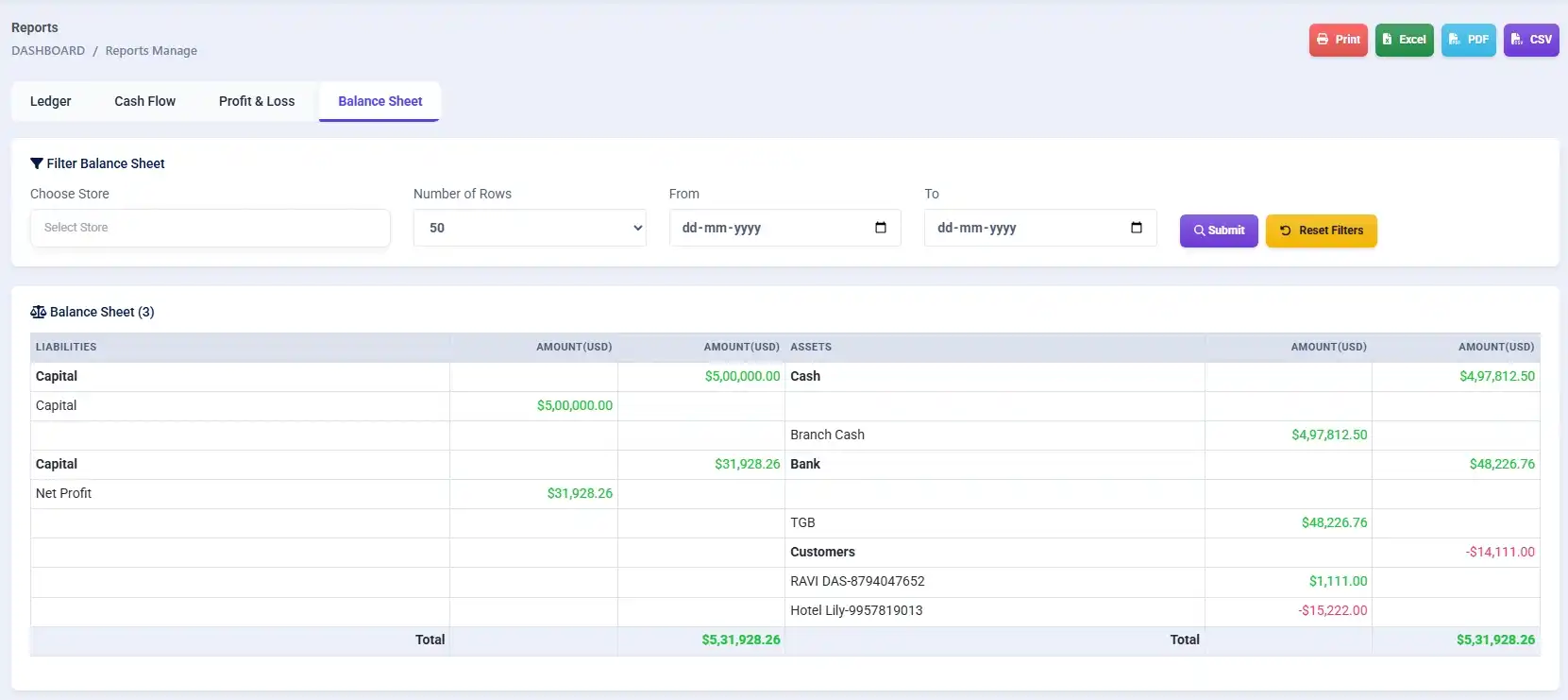Click the balance scale icon beside Balance Sheet
Viewport: 1568px width, 700px height.
pyautogui.click(x=38, y=312)
